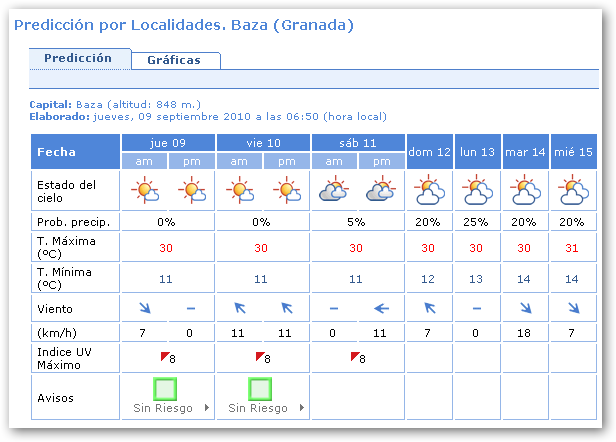This screenshot has height=442, width=616.
Task: Click Saturday morning cloudy weather icon
Action: pos(335,190)
